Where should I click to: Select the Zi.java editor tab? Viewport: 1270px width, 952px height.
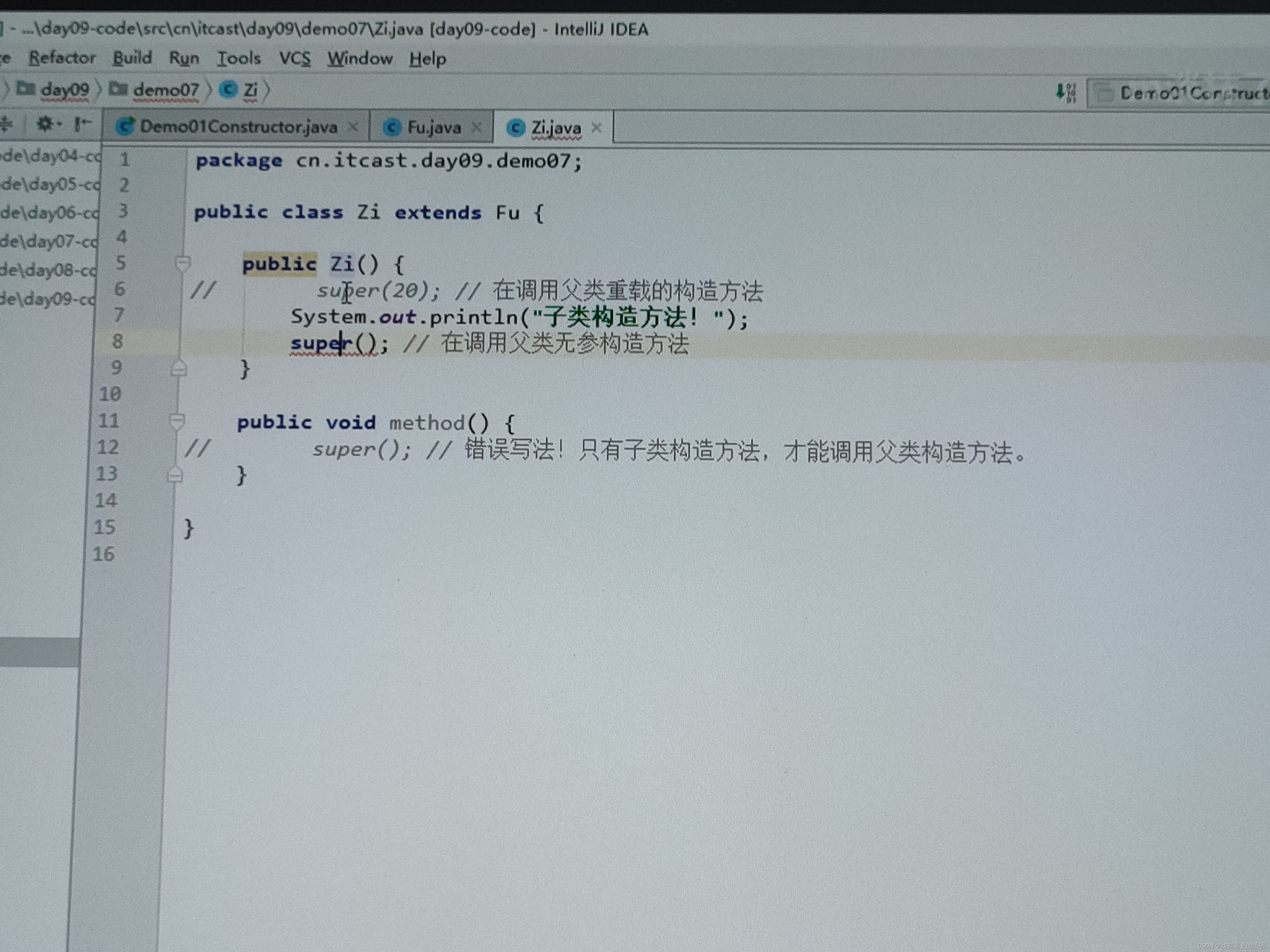(556, 128)
